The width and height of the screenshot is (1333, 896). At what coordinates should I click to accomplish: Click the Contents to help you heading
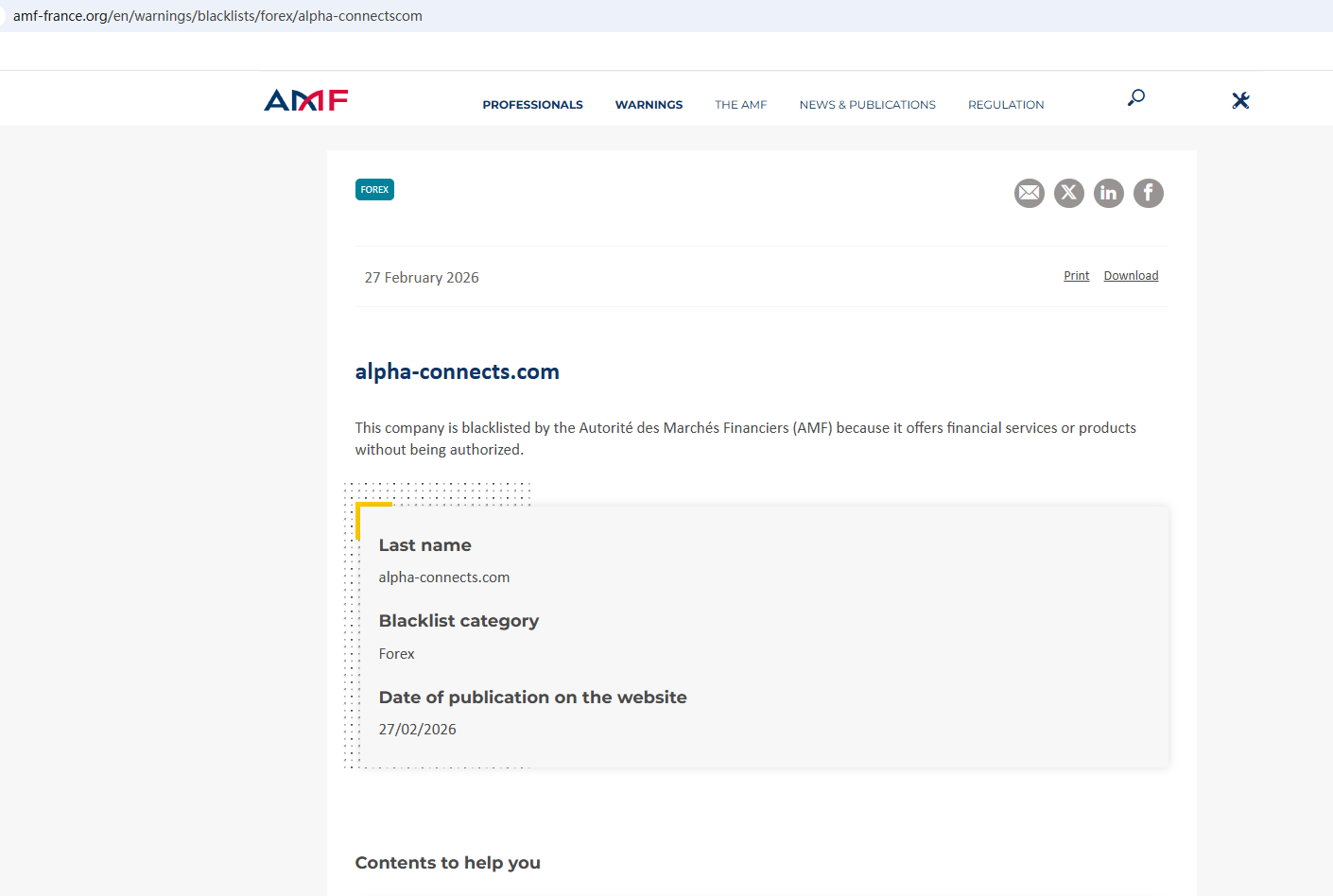click(447, 863)
